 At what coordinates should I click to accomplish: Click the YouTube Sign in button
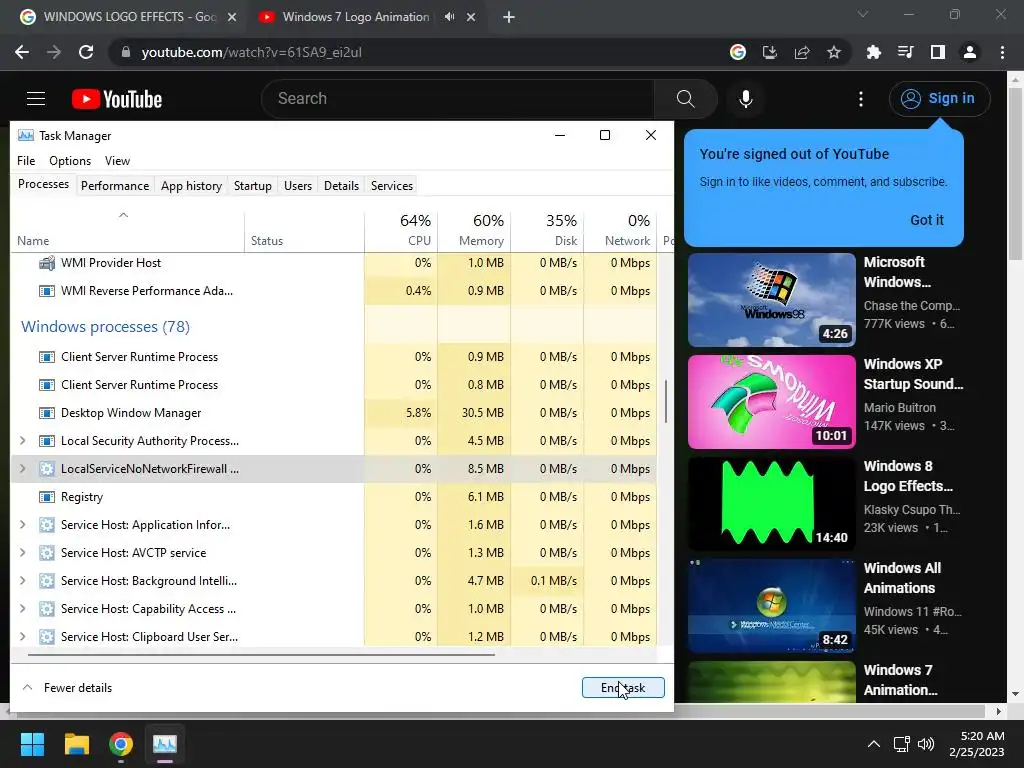click(939, 99)
